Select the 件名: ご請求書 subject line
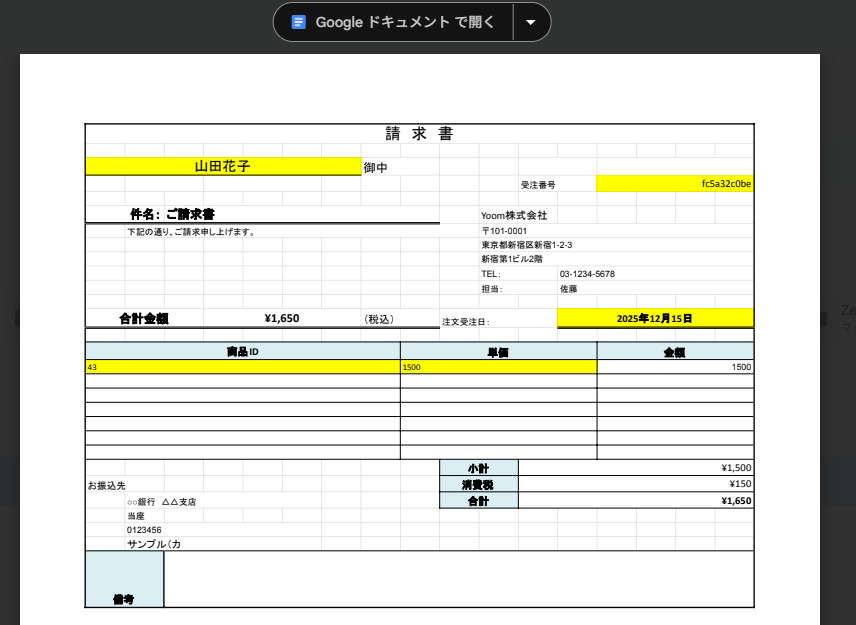This screenshot has height=625, width=856. 172,214
